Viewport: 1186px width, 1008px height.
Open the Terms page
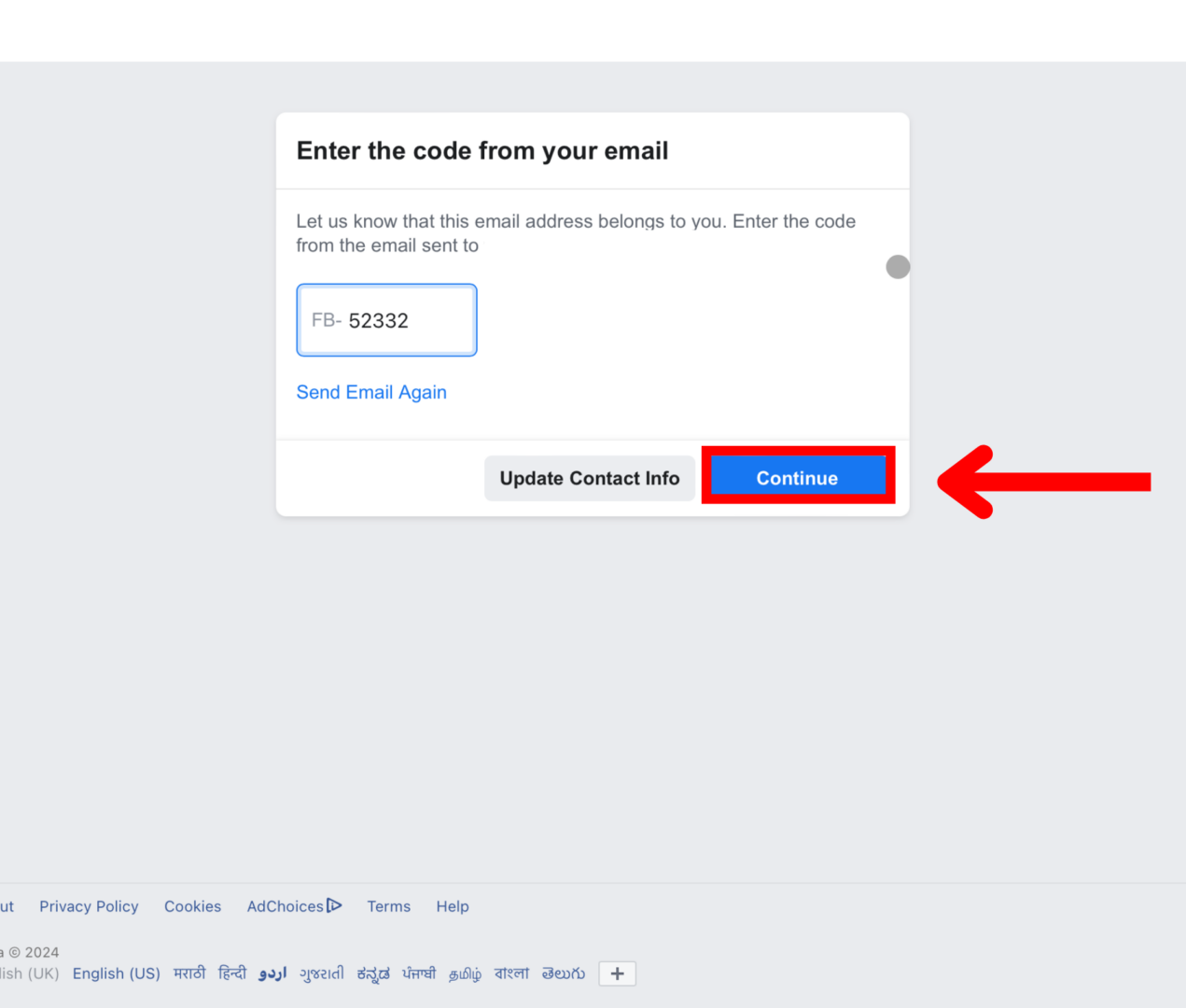tap(388, 905)
